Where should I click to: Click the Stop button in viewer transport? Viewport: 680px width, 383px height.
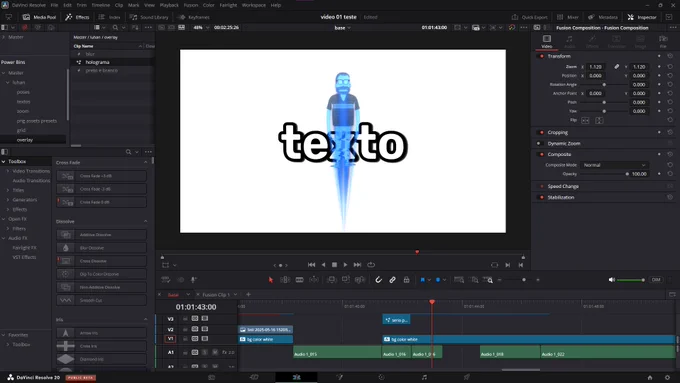(334, 265)
